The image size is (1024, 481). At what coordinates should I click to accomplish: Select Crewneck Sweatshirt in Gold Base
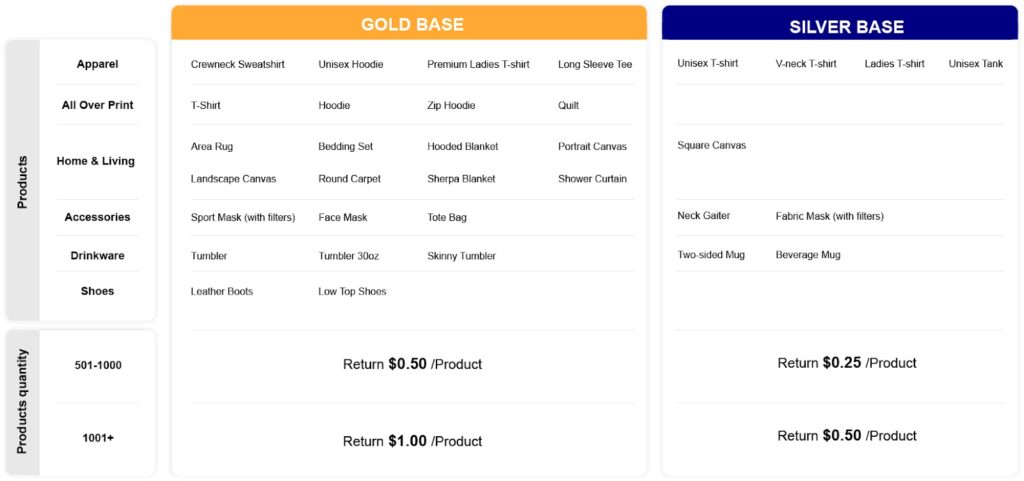pyautogui.click(x=238, y=65)
